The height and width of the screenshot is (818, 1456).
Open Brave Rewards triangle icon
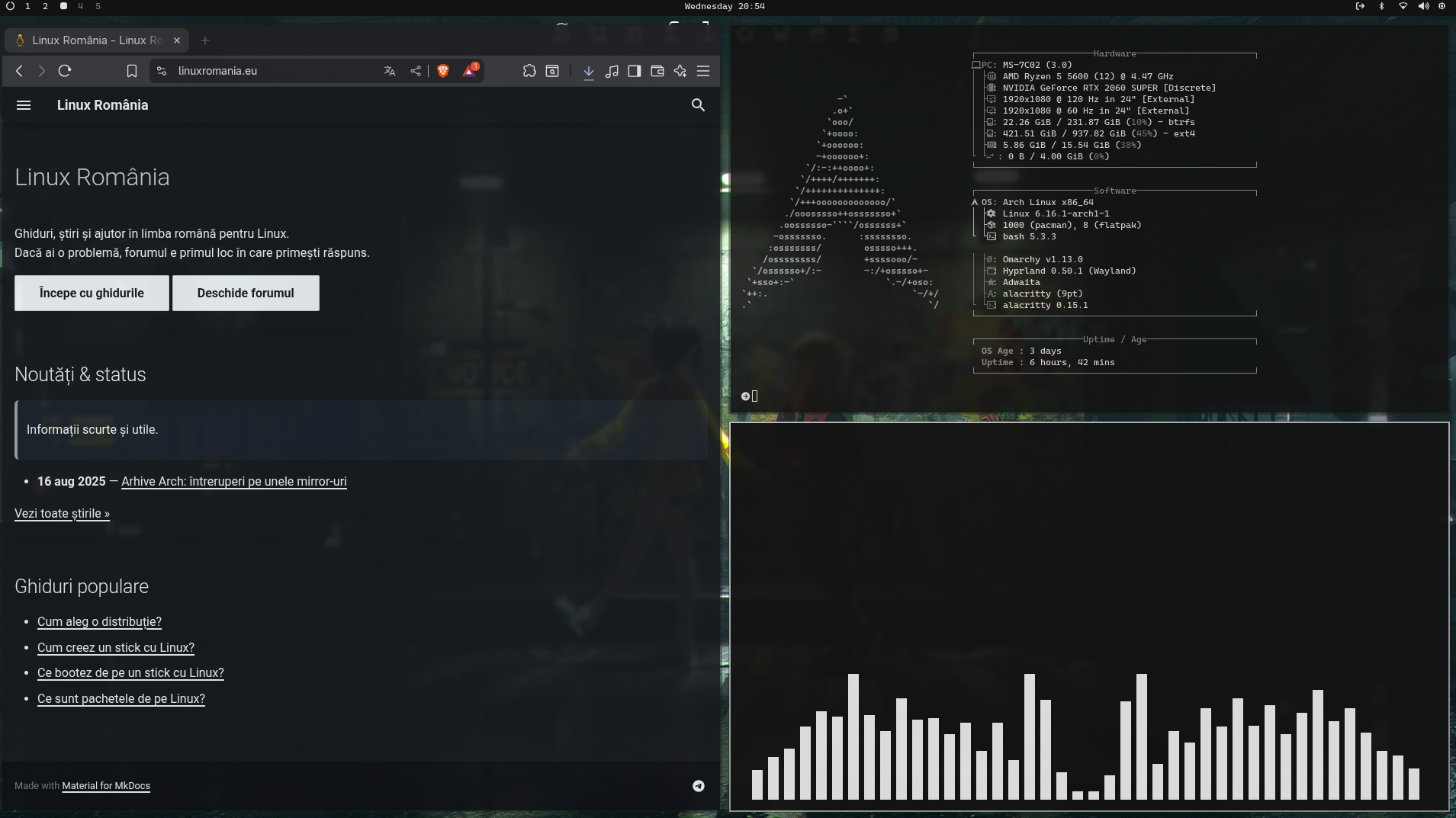point(470,71)
